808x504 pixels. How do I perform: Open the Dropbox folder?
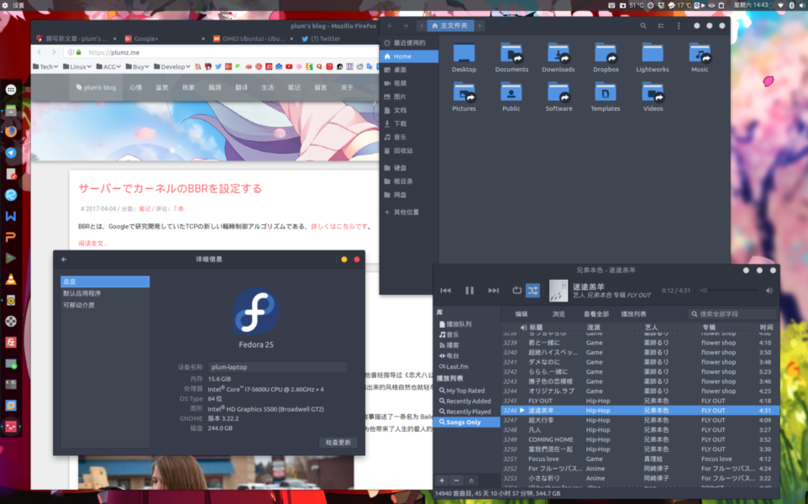click(605, 57)
